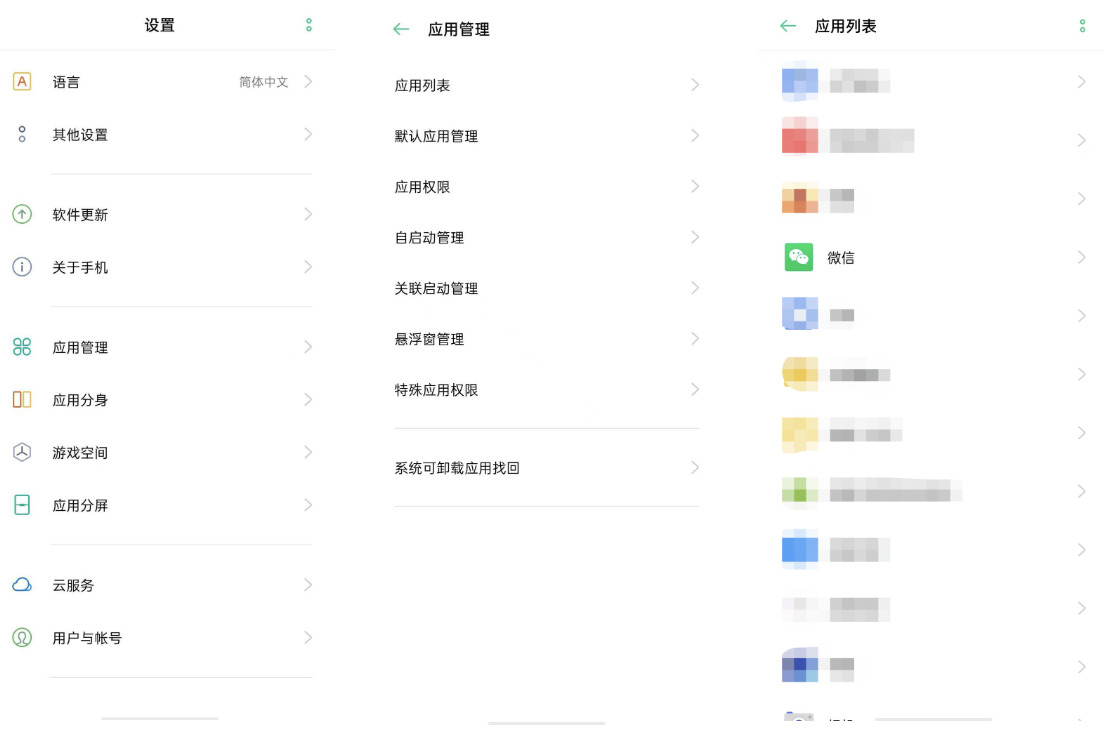1104x731 pixels.
Task: Click the 应用分身 dual-panel icon
Action: 22,400
